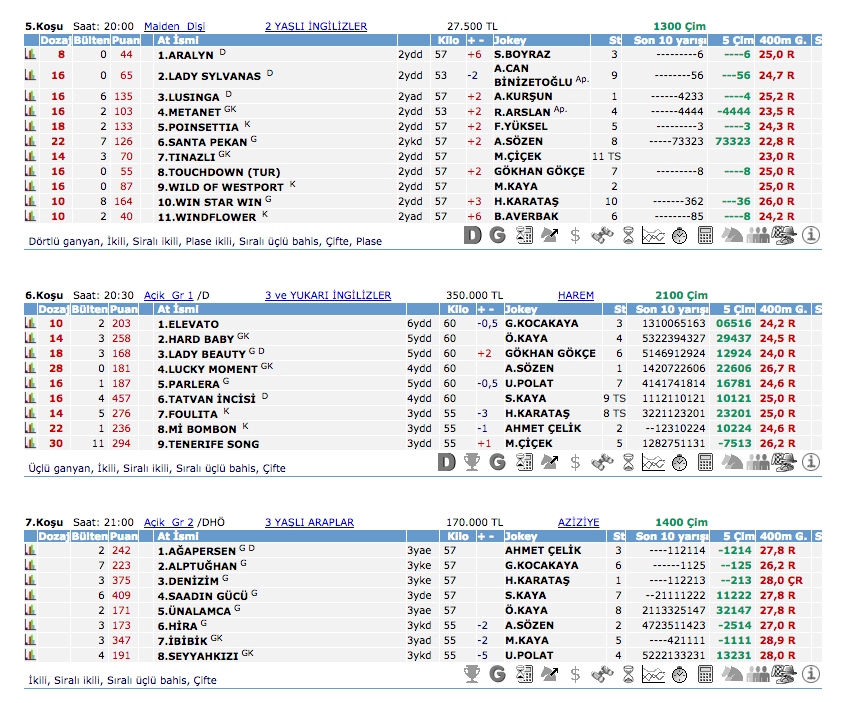Open the AZİZİYE race link
The height and width of the screenshot is (703, 842).
579,522
